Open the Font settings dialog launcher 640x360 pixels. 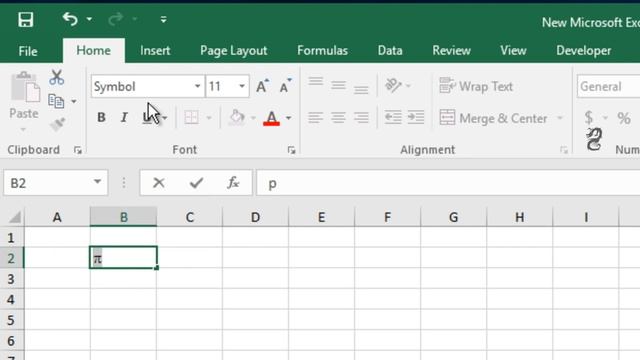(291, 150)
